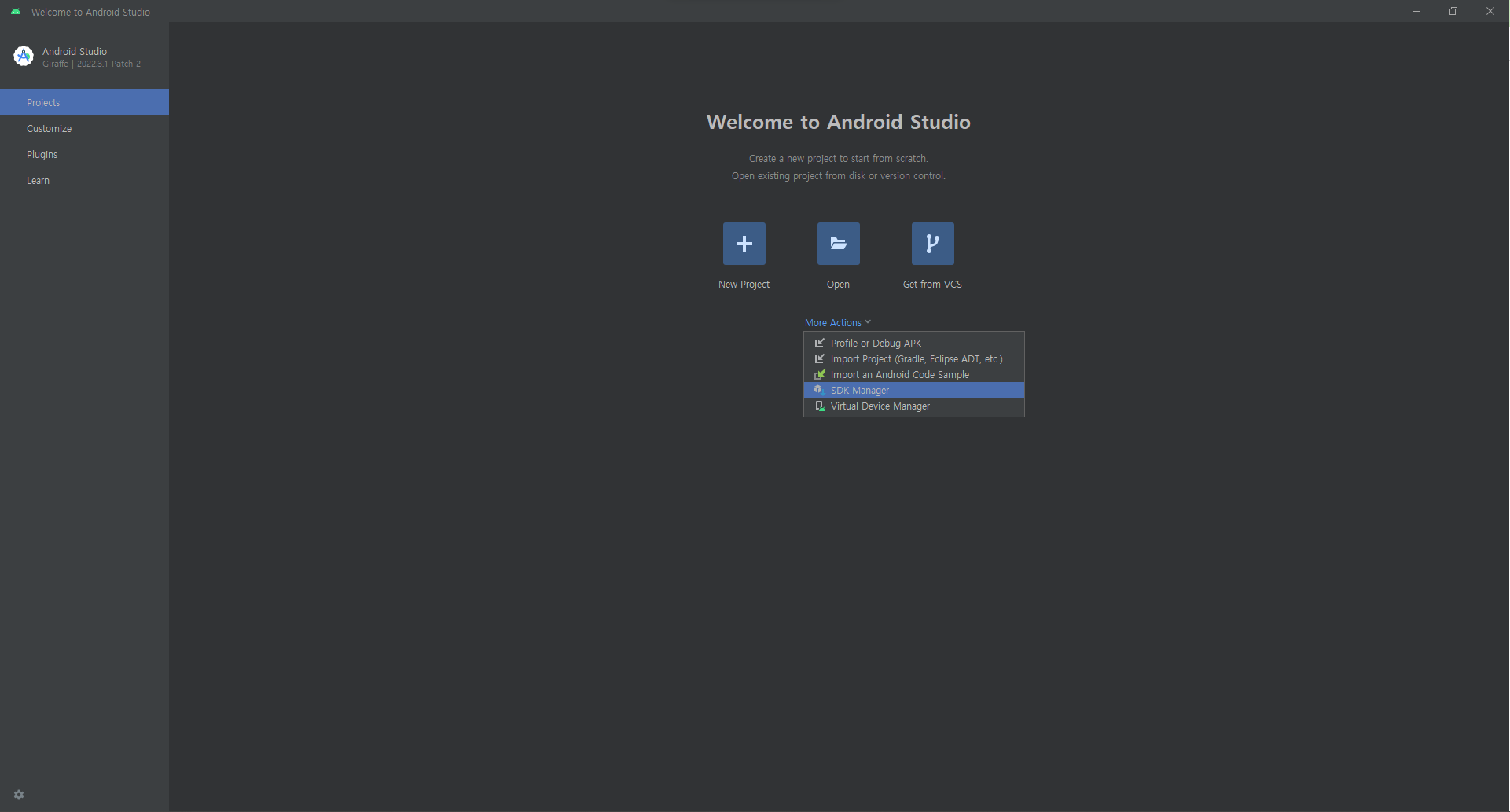Click the Open folder icon
Viewport: 1510px width, 812px height.
point(838,244)
